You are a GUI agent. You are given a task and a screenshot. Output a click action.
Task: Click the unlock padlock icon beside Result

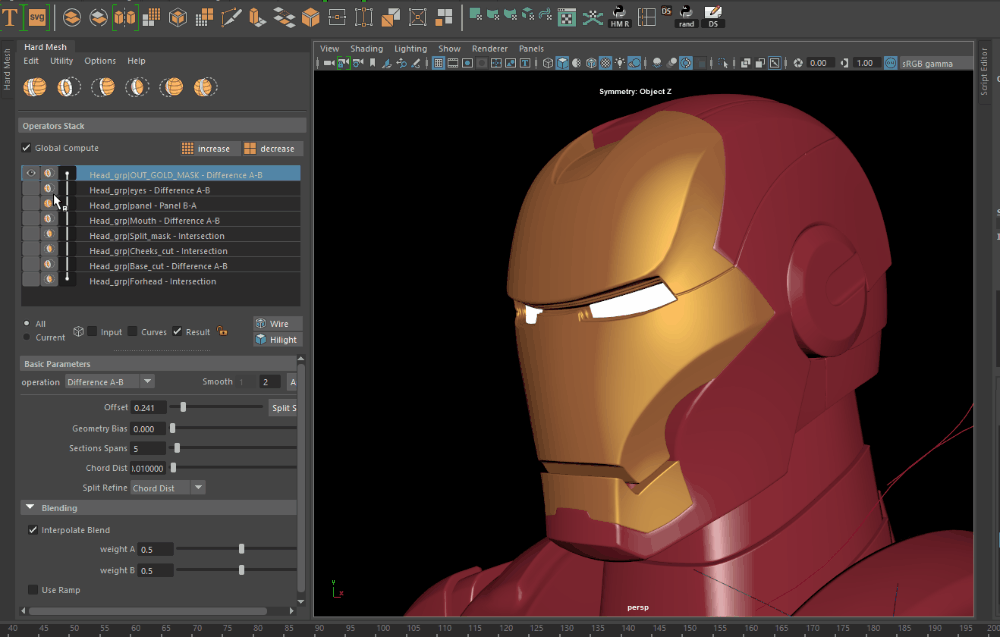tap(223, 332)
